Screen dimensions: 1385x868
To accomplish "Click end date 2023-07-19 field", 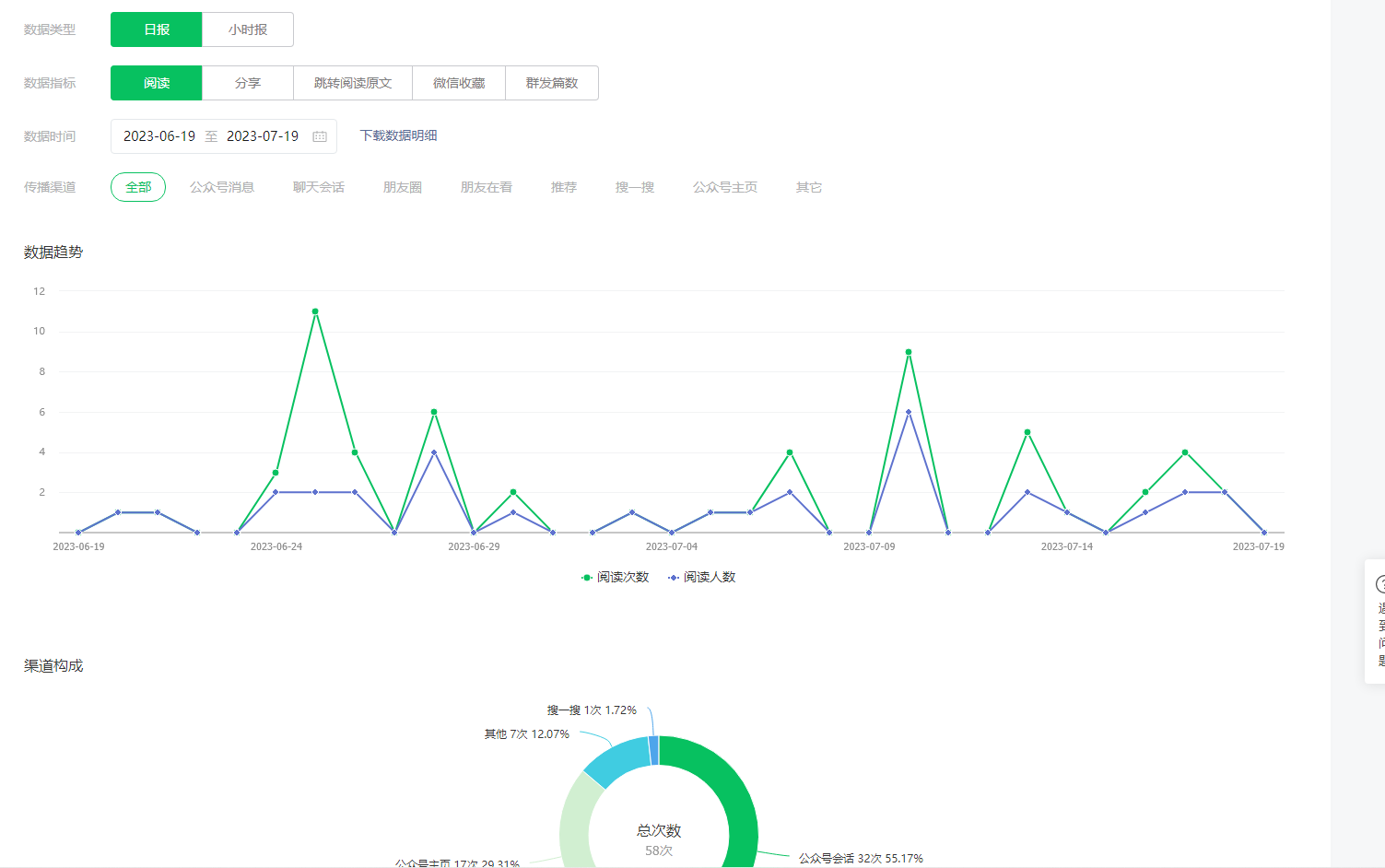I will 263,136.
